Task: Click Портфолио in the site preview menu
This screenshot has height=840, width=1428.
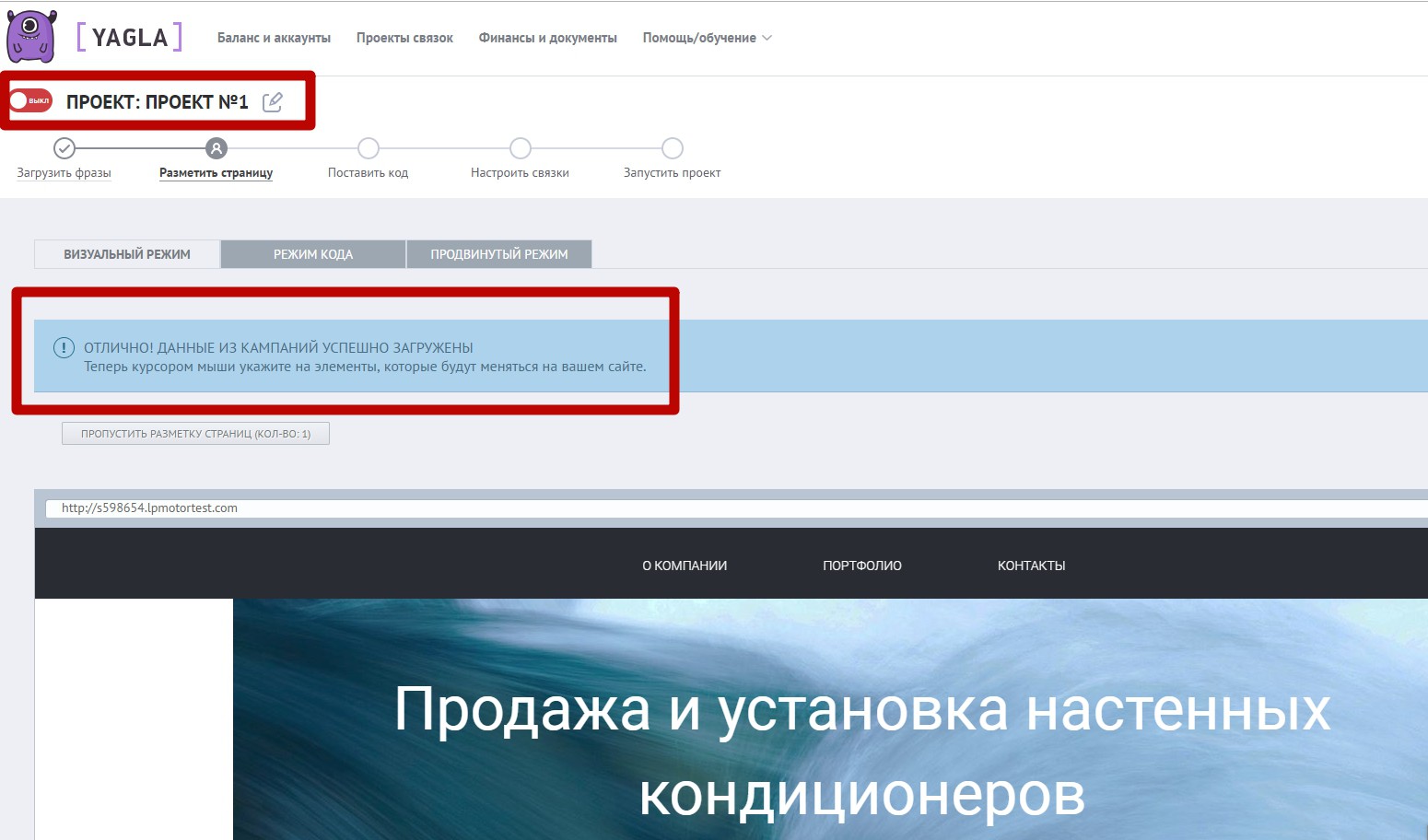Action: 862,566
